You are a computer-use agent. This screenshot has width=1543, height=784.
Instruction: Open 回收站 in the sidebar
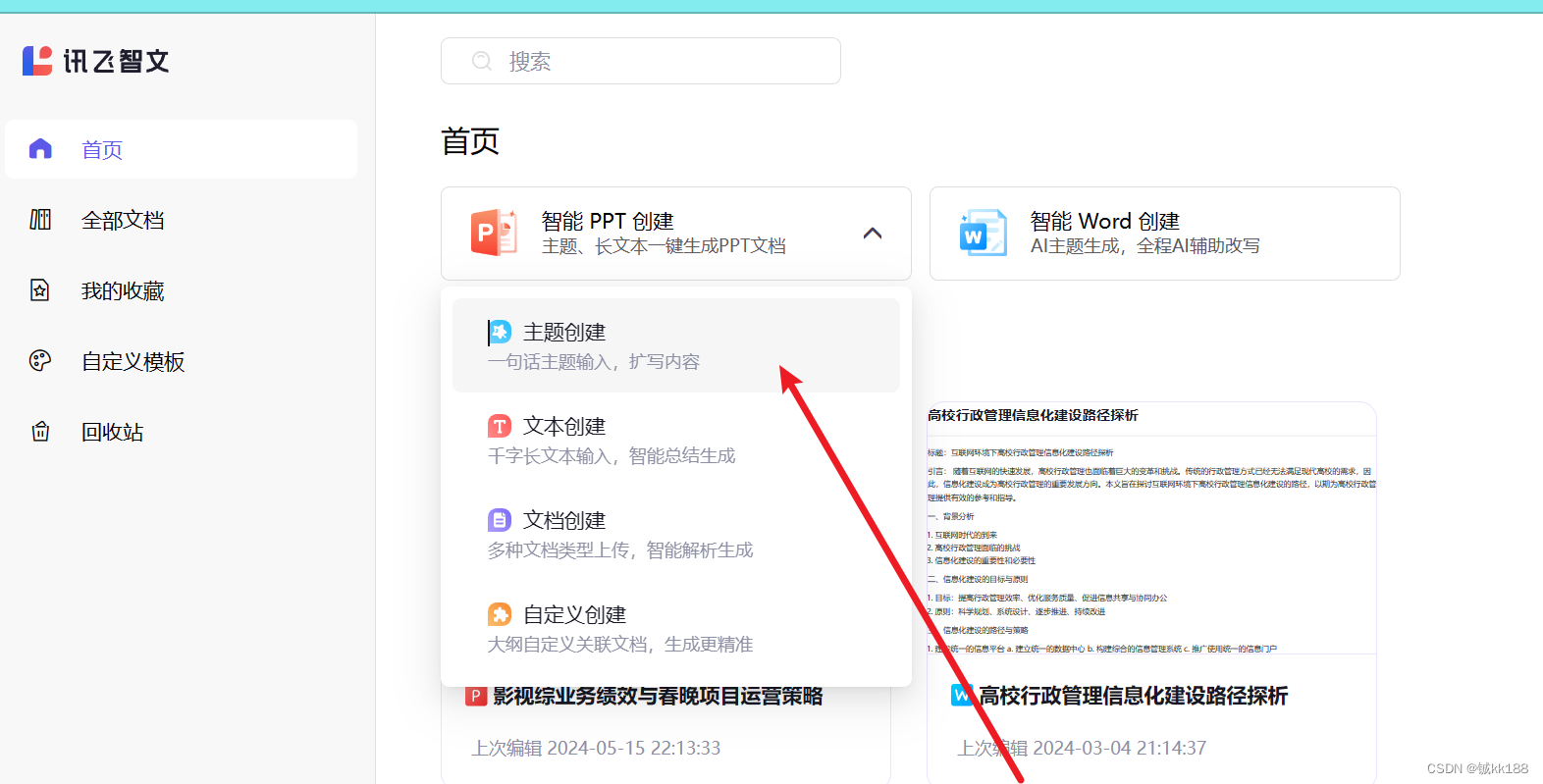coord(182,432)
